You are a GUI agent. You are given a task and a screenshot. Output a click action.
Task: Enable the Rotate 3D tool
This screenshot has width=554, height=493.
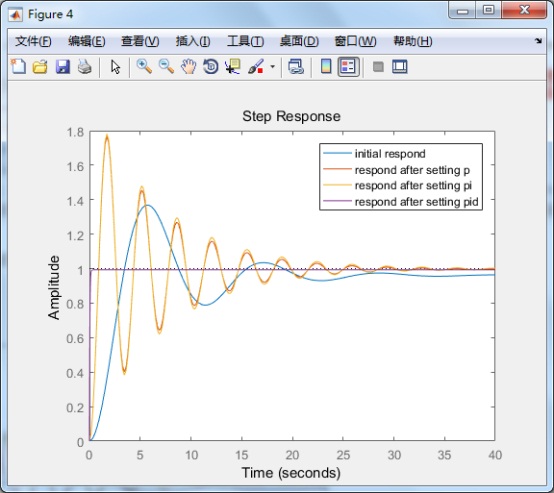[211, 66]
